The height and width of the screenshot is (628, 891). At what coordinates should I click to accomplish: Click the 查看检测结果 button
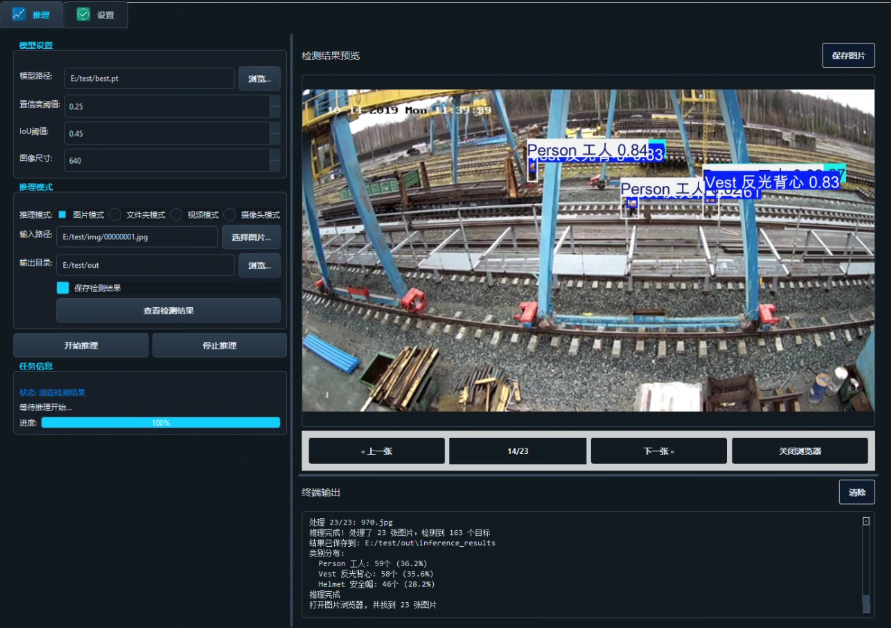(168, 310)
